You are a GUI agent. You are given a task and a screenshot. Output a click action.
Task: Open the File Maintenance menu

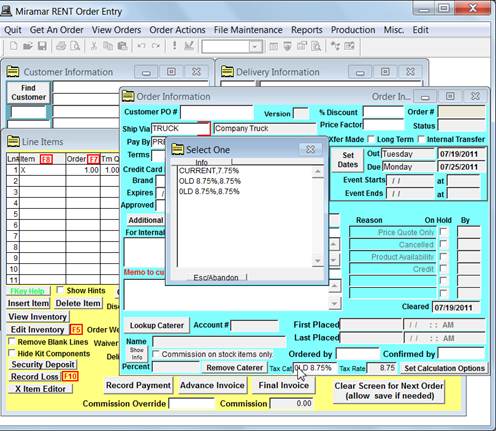[x=248, y=30]
